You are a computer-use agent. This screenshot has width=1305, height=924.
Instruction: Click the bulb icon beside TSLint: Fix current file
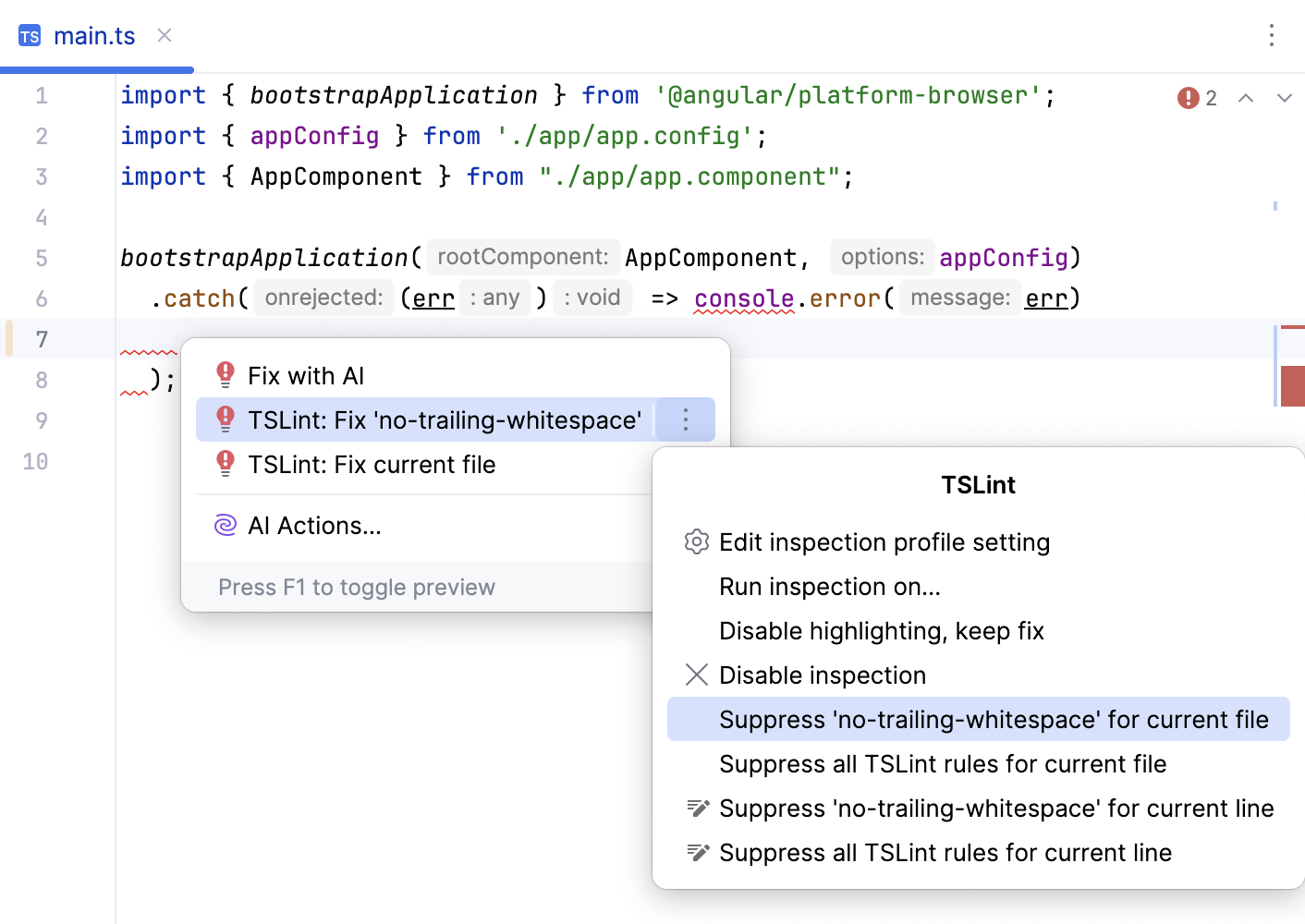point(225,464)
